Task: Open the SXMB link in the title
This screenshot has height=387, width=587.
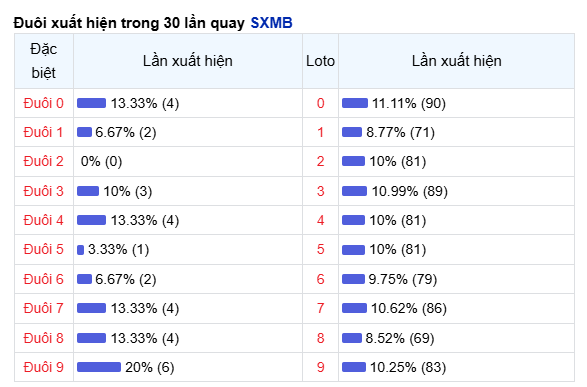Action: tap(271, 23)
